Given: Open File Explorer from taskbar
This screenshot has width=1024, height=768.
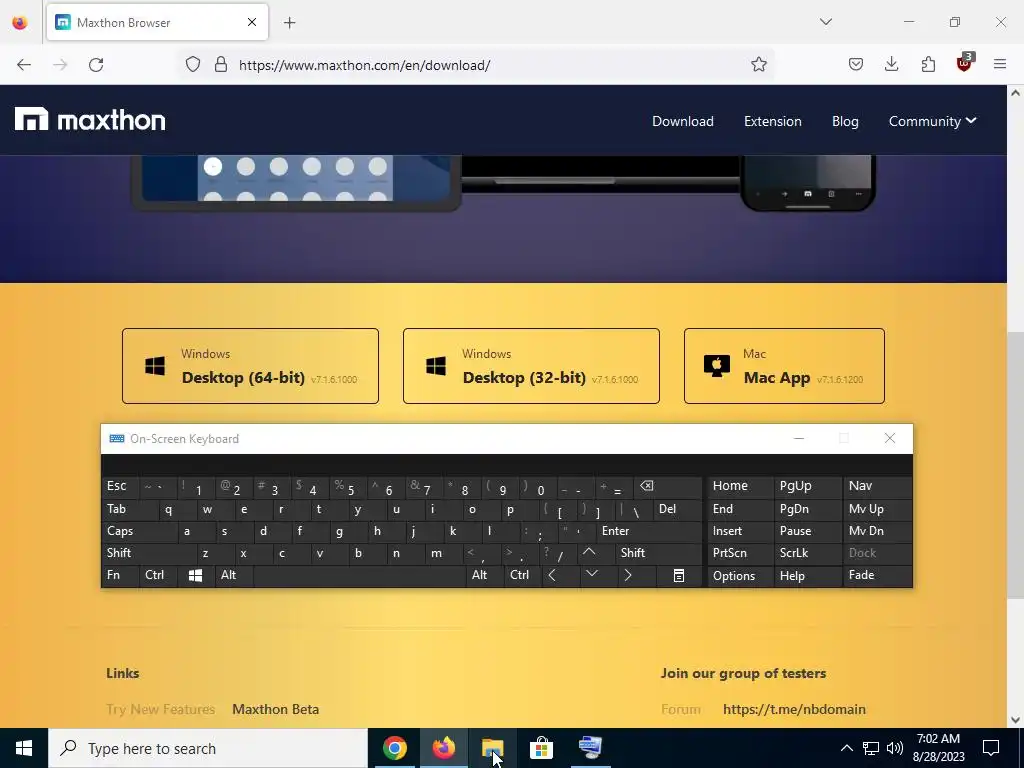Looking at the screenshot, I should (x=492, y=748).
